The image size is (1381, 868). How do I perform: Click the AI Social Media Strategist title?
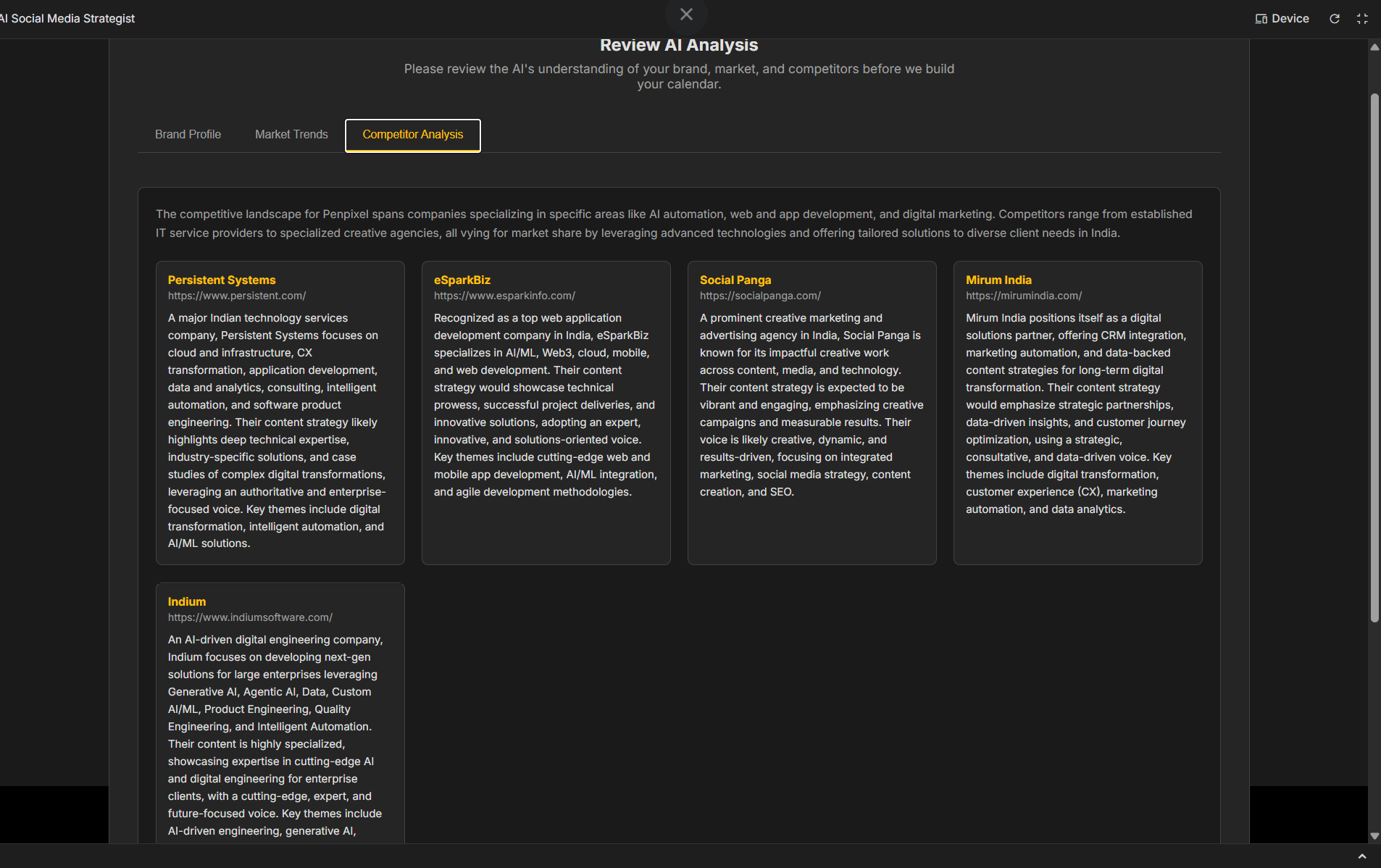pos(68,19)
